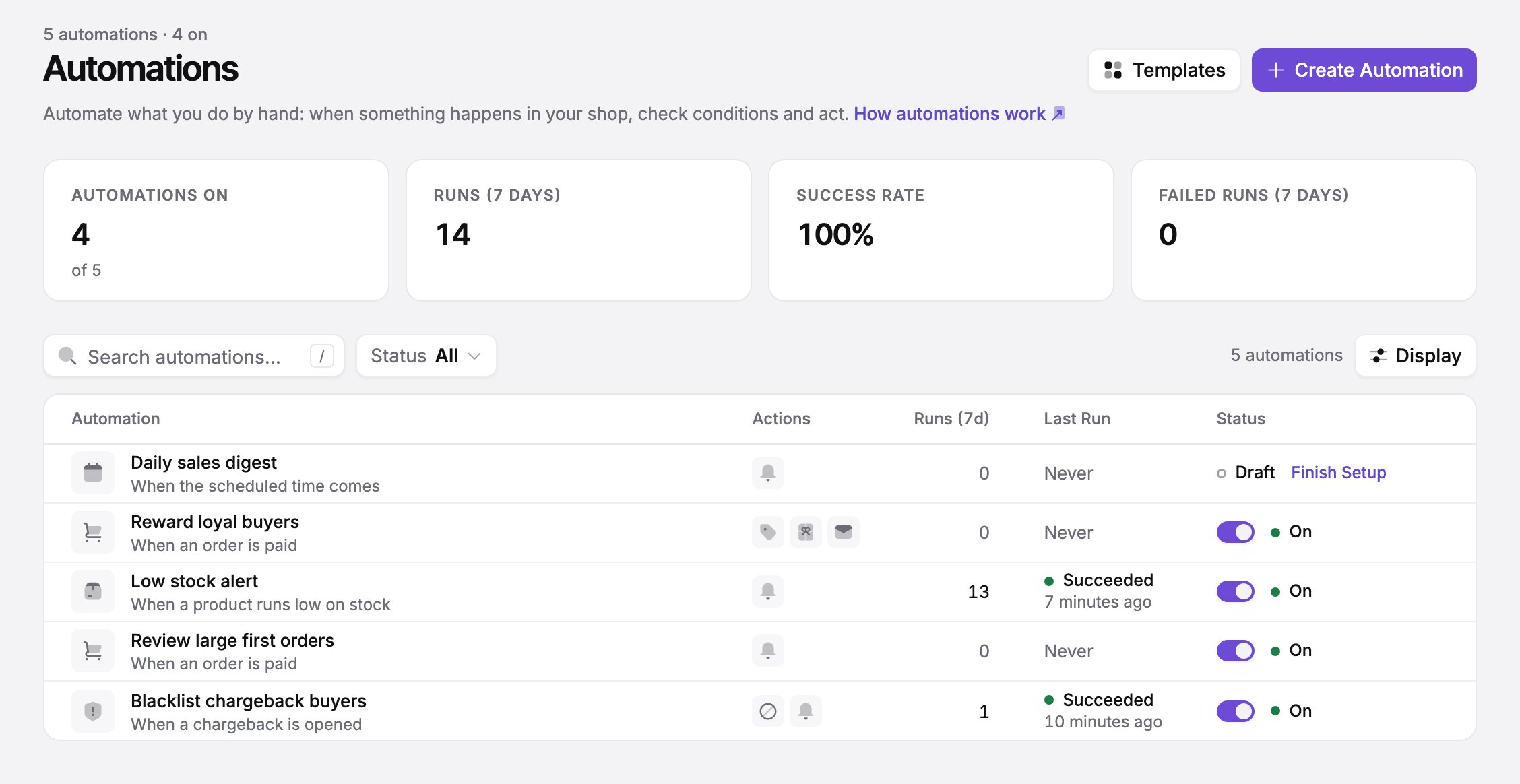This screenshot has height=784, width=1520.
Task: Click '5 automations · 4 on' header text
Action: 125,34
